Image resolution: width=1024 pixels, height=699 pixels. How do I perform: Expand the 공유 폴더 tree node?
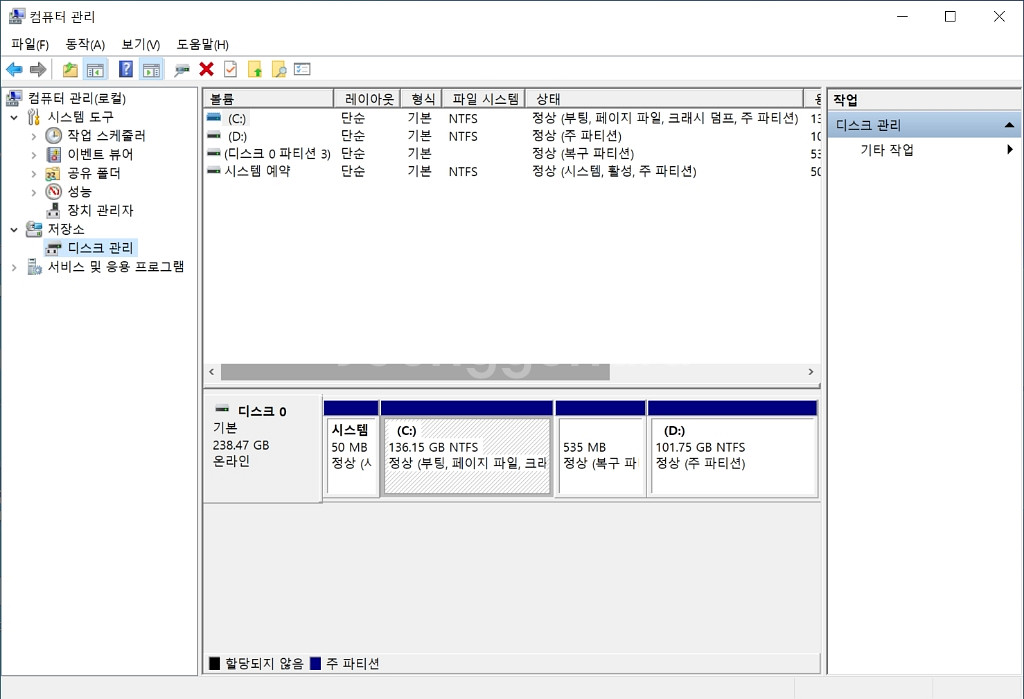pyautogui.click(x=34, y=174)
